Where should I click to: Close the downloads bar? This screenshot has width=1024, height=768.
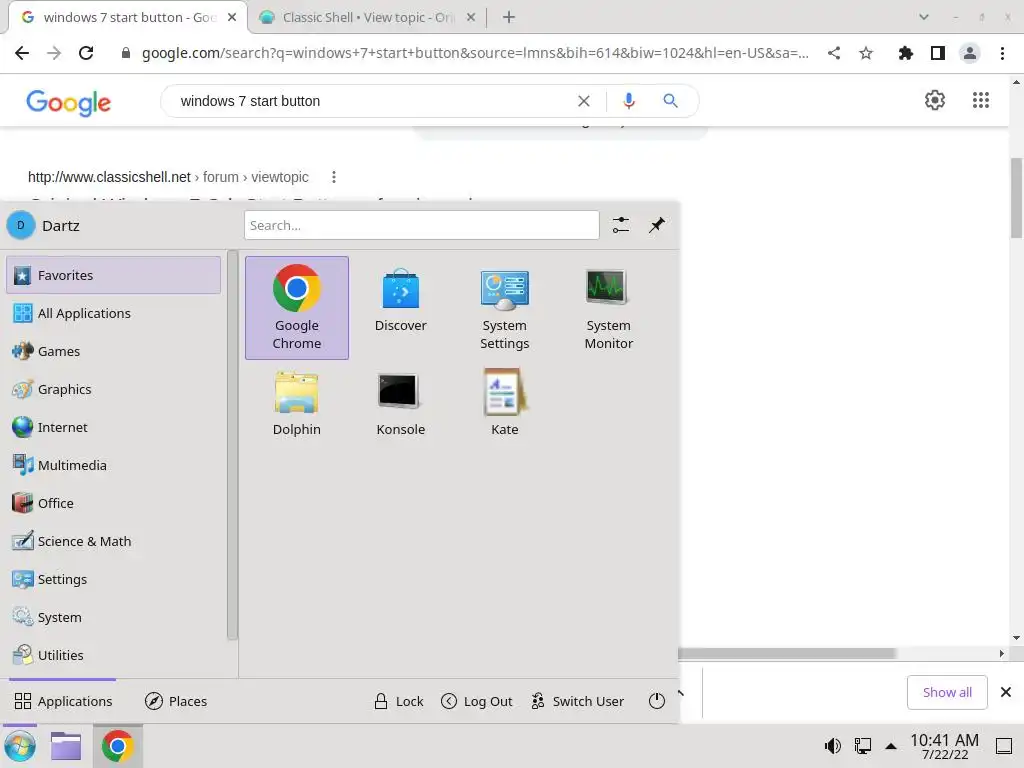(1006, 692)
